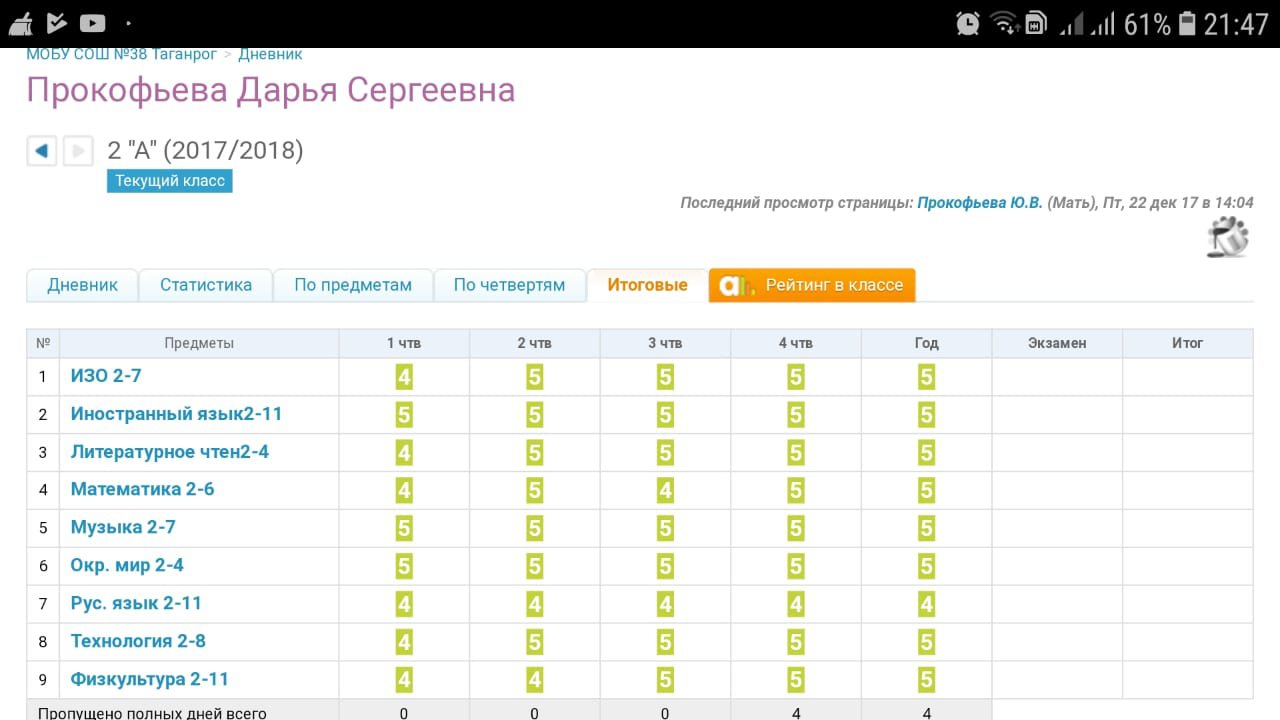Click the Рус. язык 2-11 third quarter grade 4
Image resolution: width=1280 pixels, height=720 pixels.
(665, 605)
